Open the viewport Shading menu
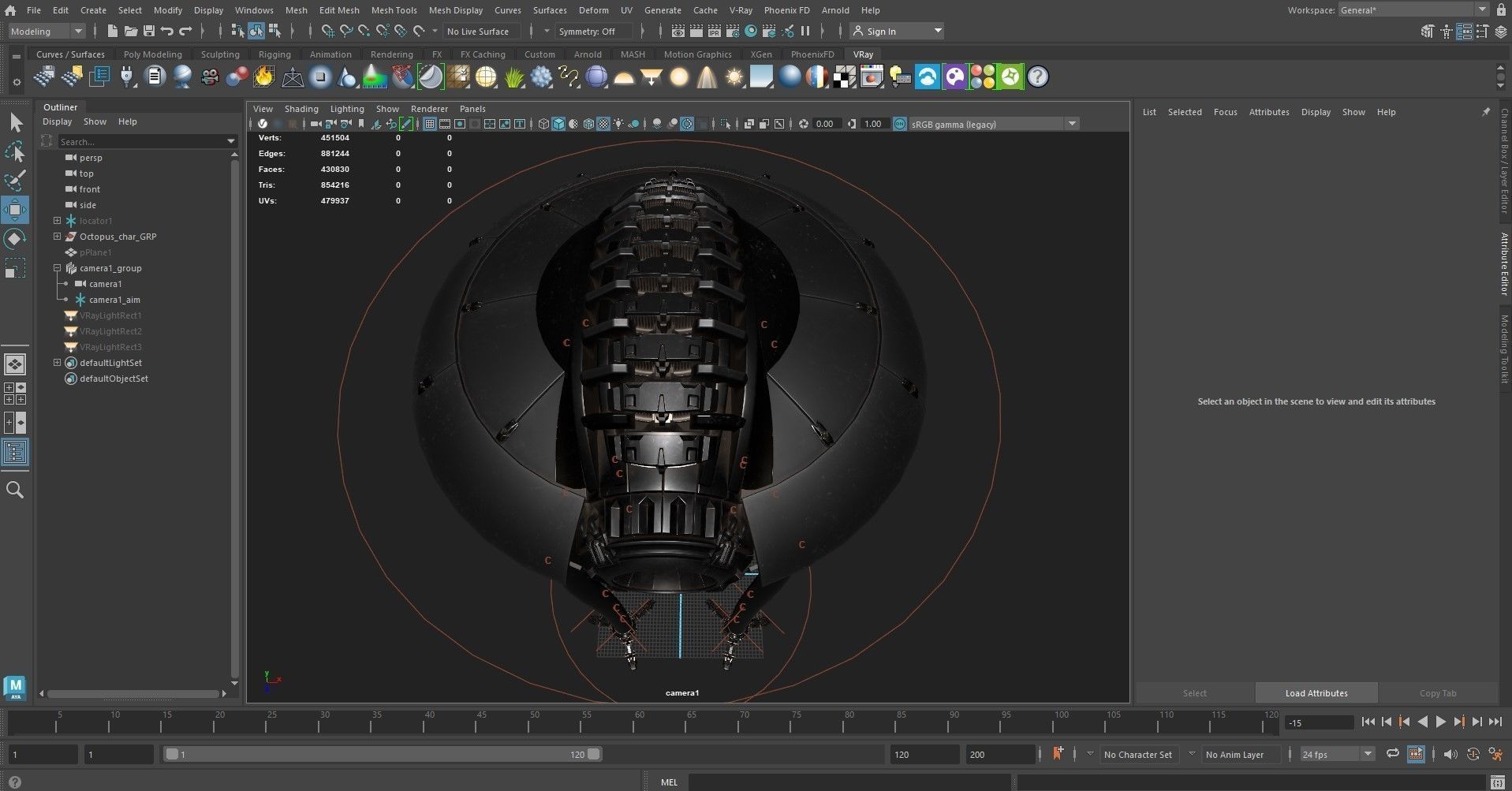Screen dimensions: 1512x791 (301, 109)
